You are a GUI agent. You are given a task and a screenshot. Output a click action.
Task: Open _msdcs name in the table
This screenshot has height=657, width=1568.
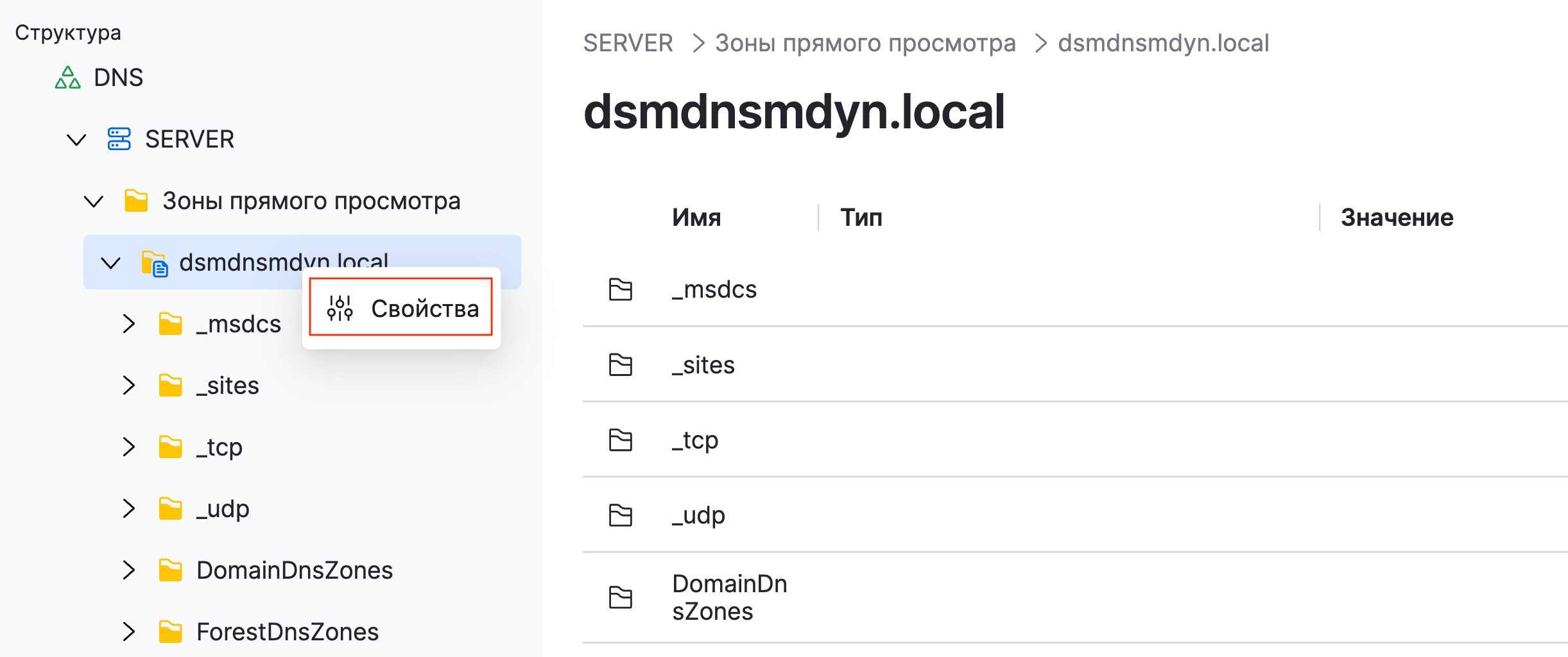coord(714,290)
